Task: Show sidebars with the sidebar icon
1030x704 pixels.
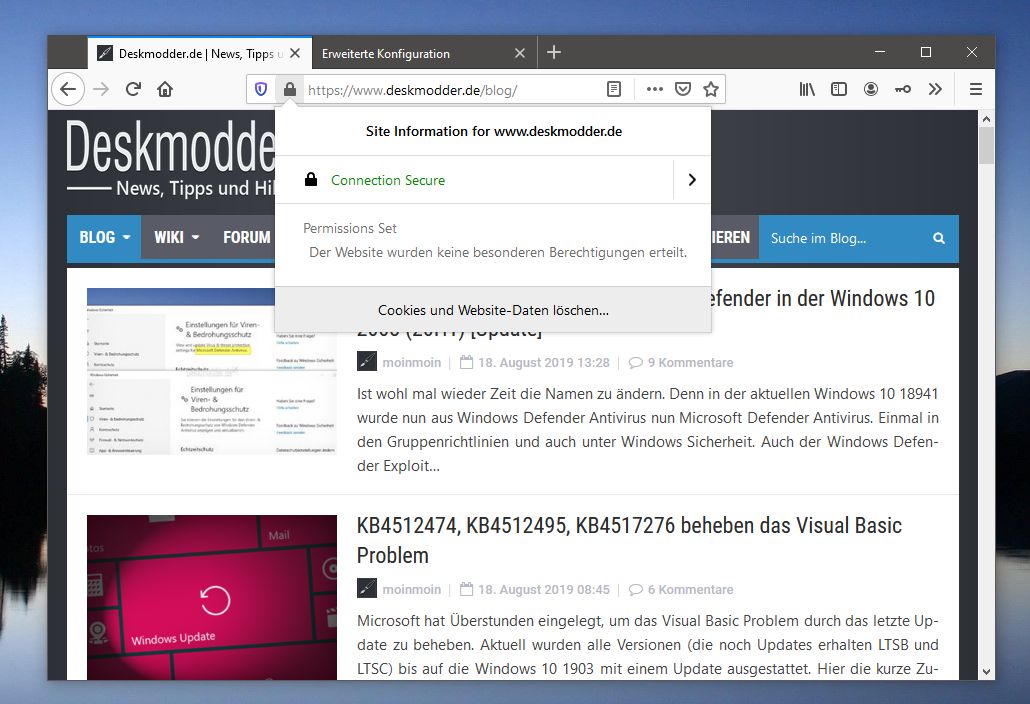Action: point(839,89)
